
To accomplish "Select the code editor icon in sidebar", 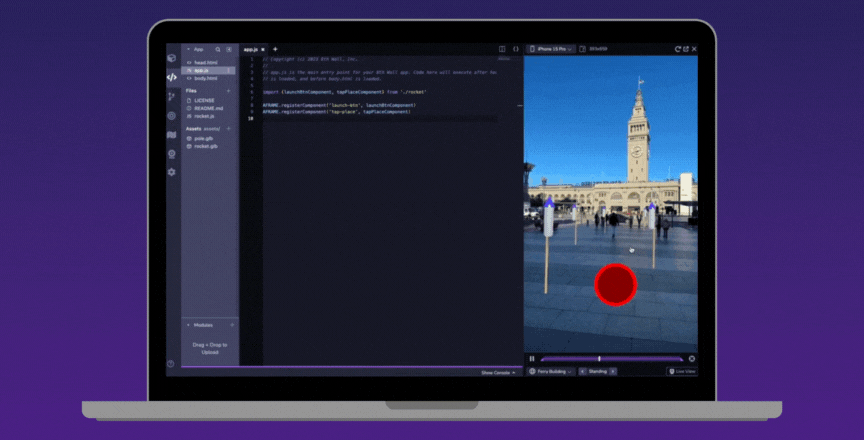I will [x=172, y=78].
